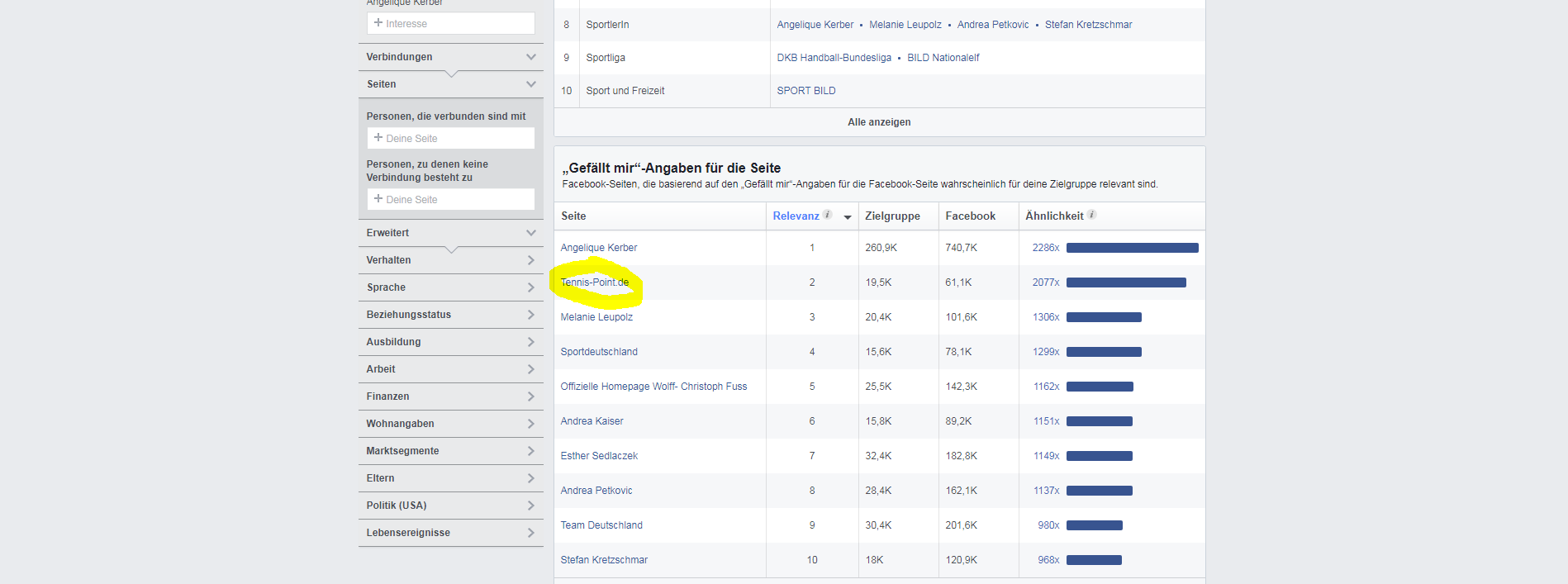Open Esther Sedlaczek page link
Image resolution: width=1568 pixels, height=584 pixels.
click(x=599, y=456)
